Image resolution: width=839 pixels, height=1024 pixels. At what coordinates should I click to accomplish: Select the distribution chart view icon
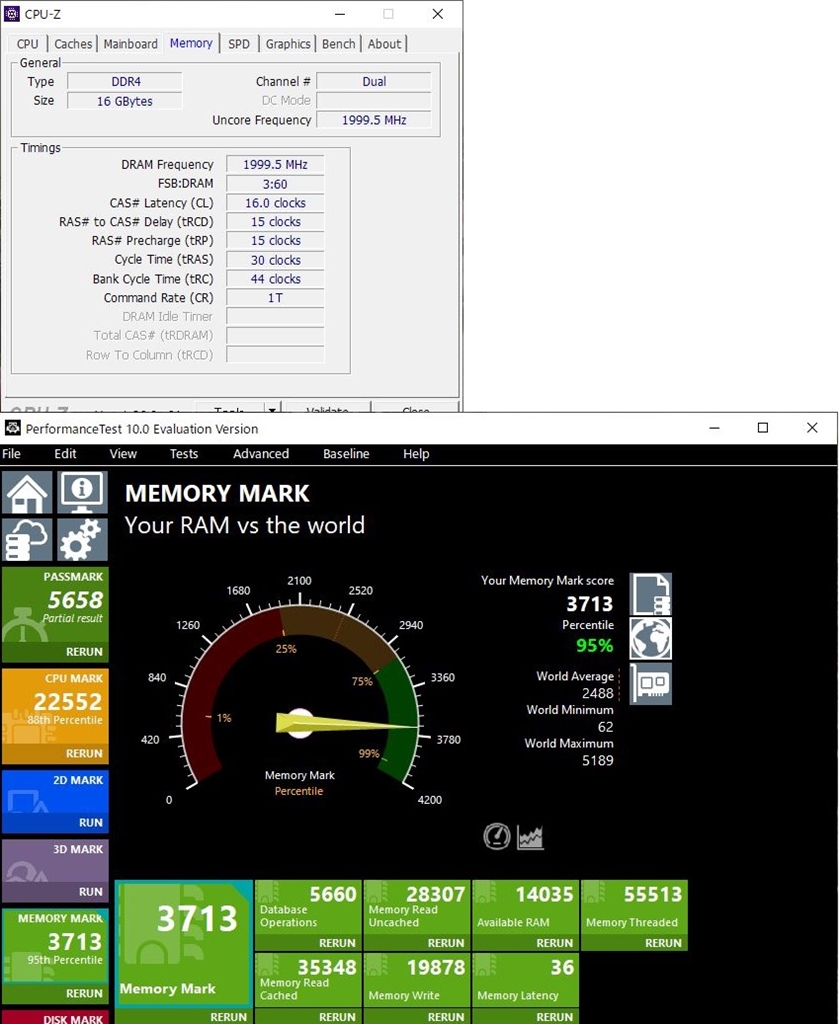(530, 837)
